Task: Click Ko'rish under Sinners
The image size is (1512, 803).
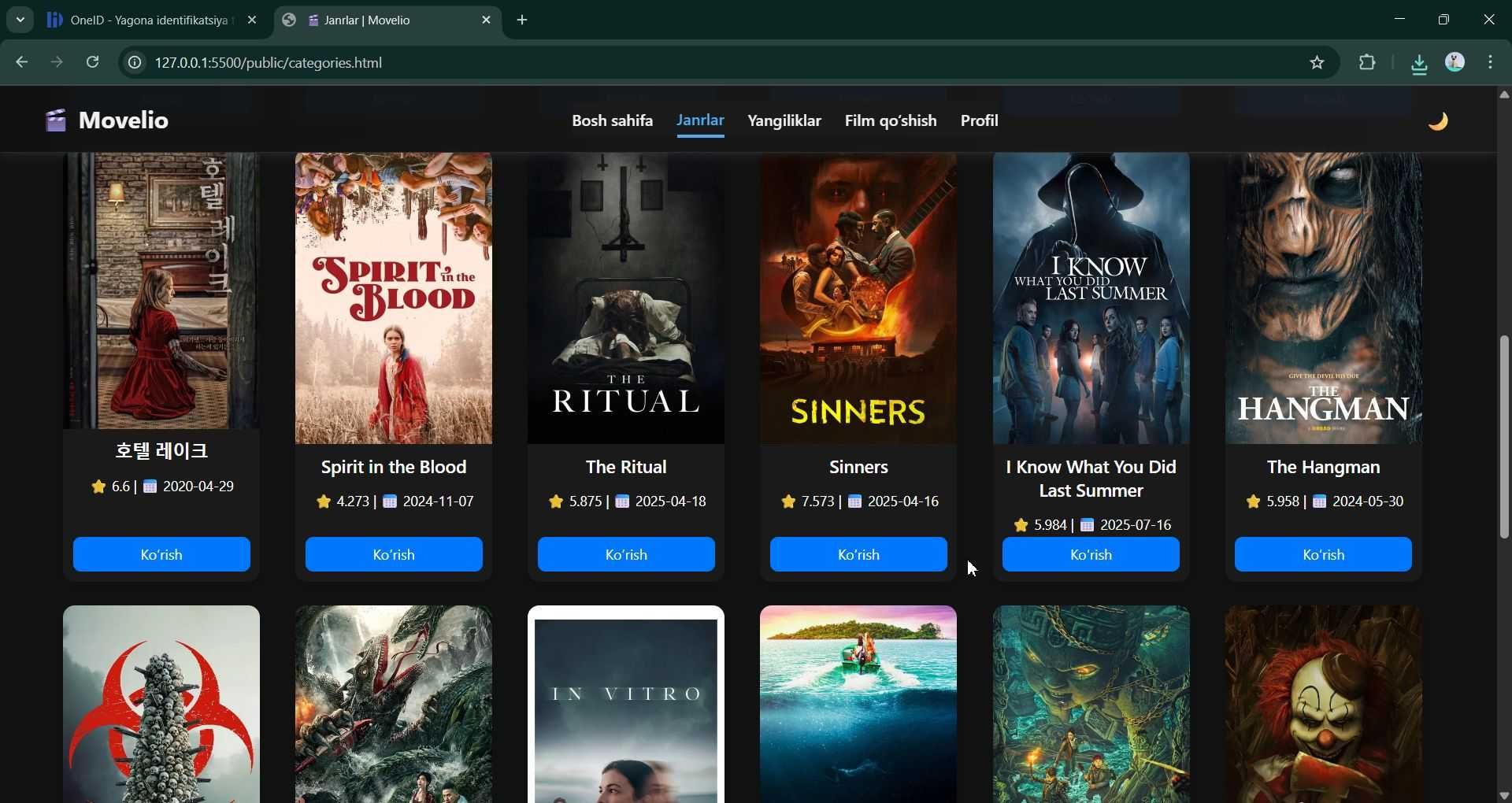Action: (x=858, y=554)
